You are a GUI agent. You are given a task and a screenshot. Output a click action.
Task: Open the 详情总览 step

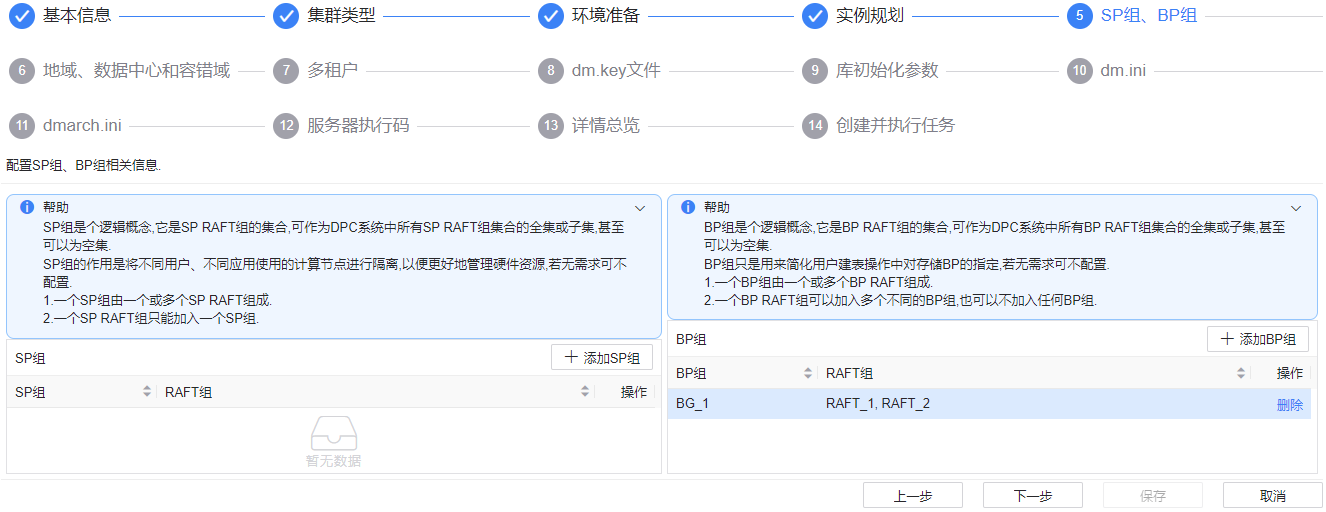[605, 126]
